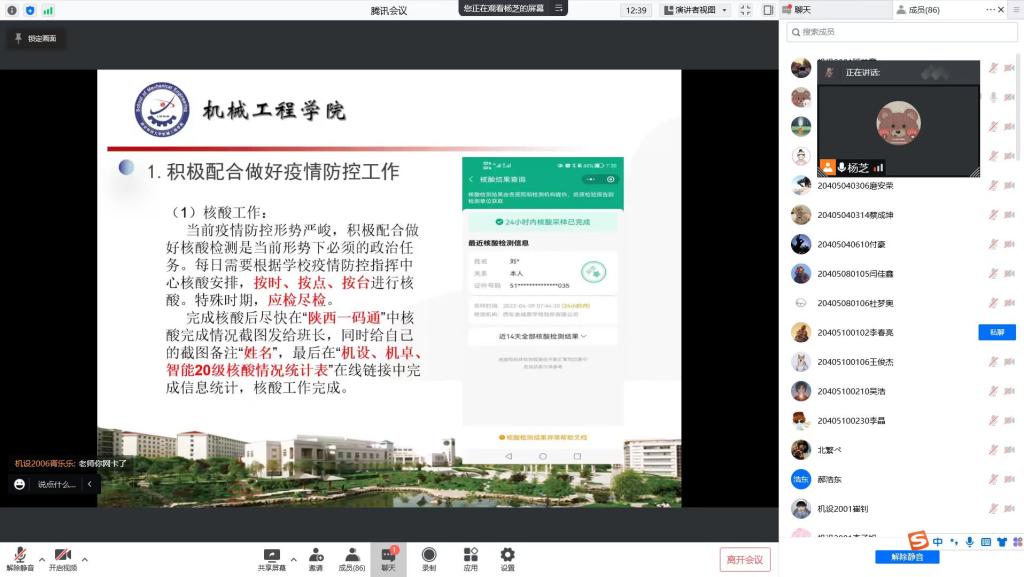
Task: Turn on camera with 开启视频 toggle
Action: click(x=62, y=556)
